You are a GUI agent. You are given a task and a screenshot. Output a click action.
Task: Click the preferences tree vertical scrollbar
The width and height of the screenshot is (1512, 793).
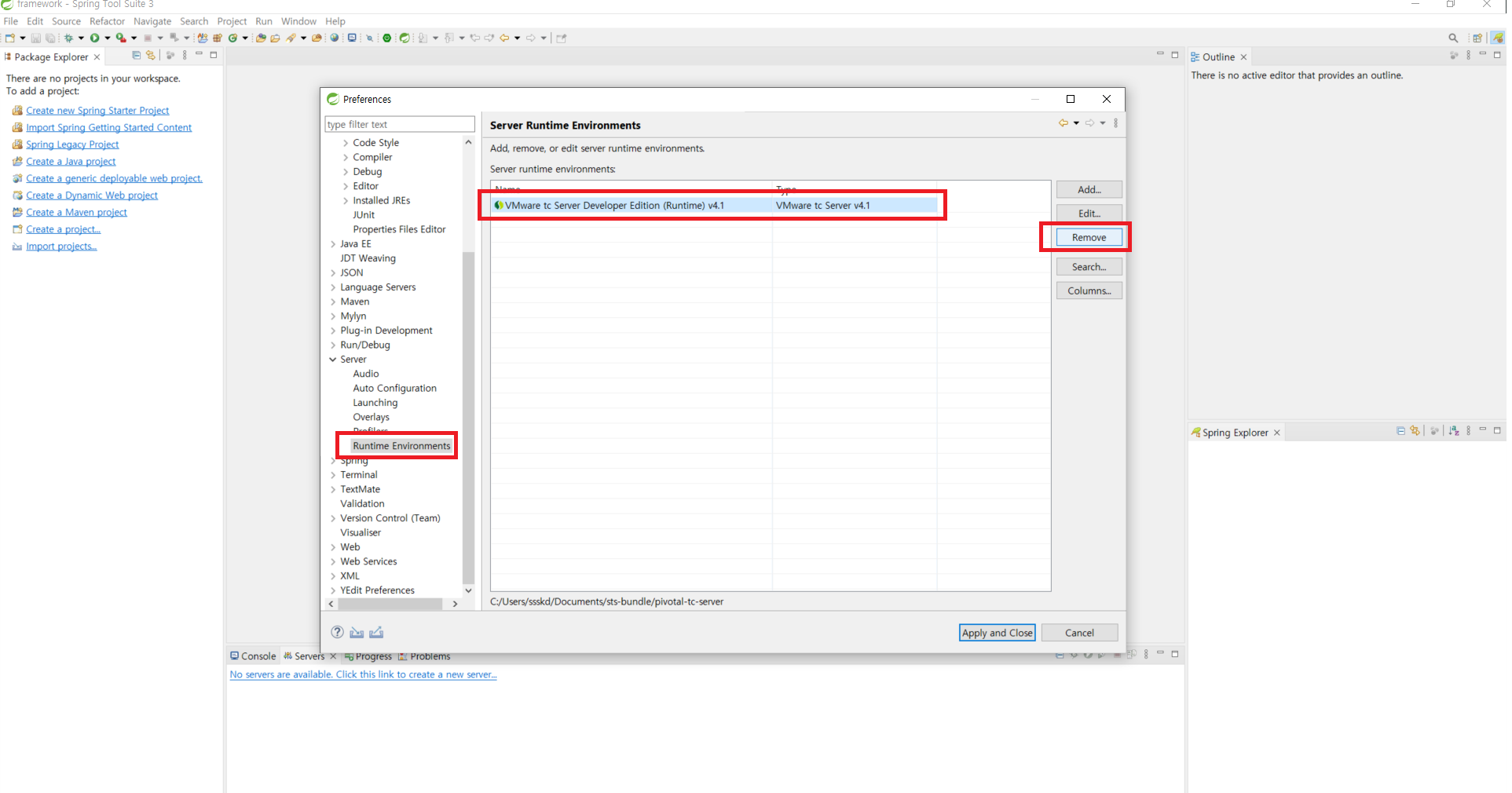[468, 416]
